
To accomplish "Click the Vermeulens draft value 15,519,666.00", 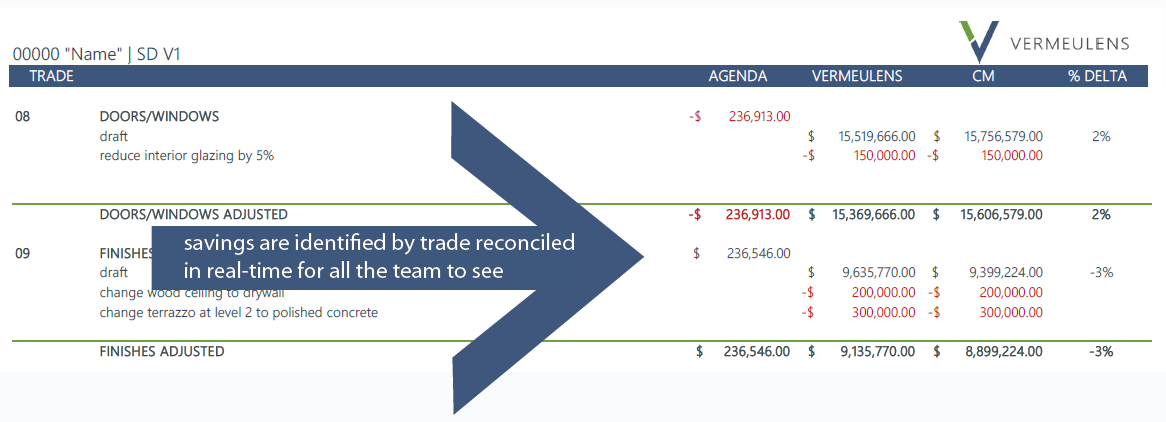I will [877, 136].
